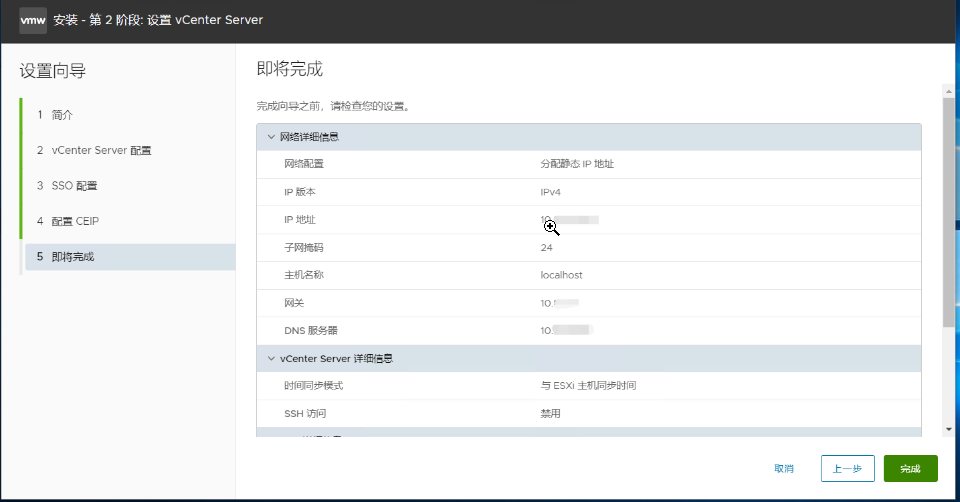
Task: Click the 子网掩码 row label
Action: pos(304,248)
